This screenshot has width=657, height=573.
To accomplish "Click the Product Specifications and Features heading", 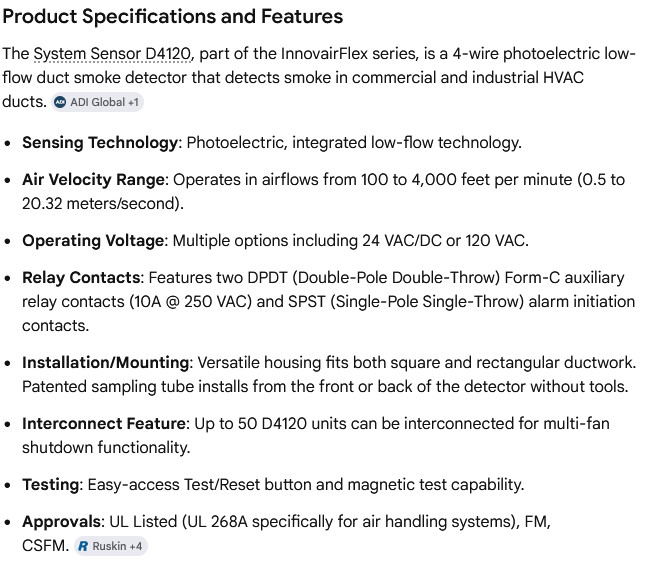I will click(173, 17).
